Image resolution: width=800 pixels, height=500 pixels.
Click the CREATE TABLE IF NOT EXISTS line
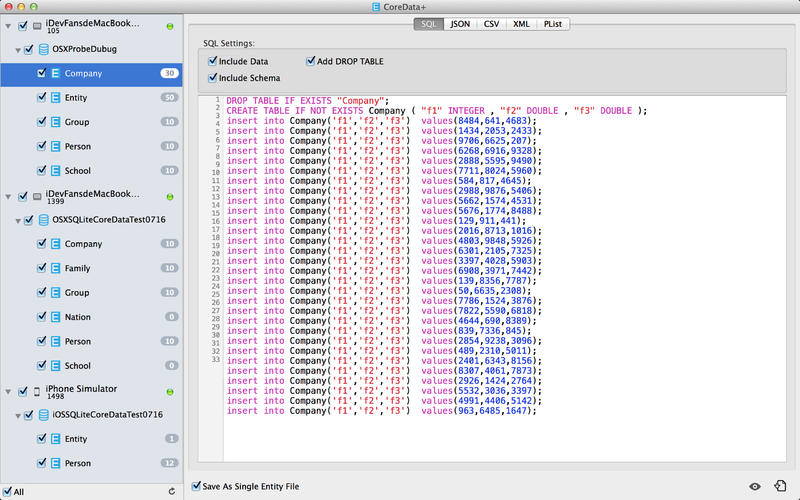[437, 111]
